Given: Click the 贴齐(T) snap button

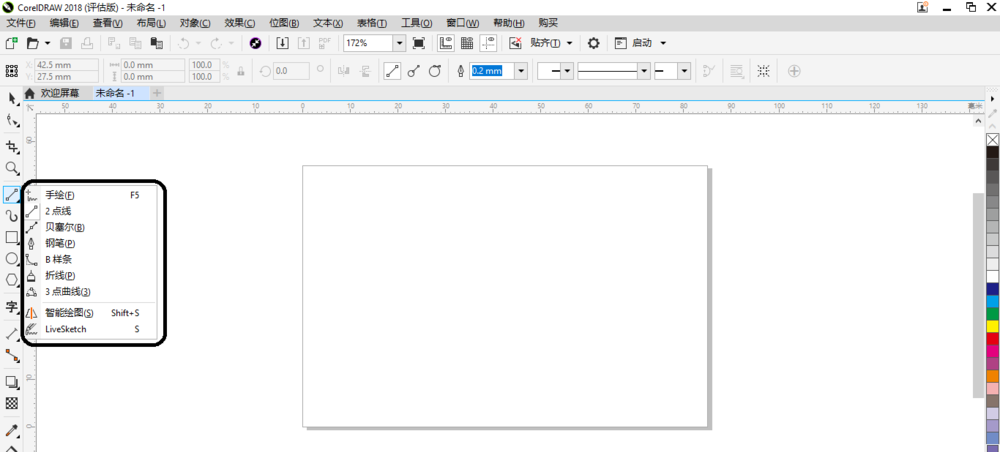Looking at the screenshot, I should pyautogui.click(x=545, y=44).
